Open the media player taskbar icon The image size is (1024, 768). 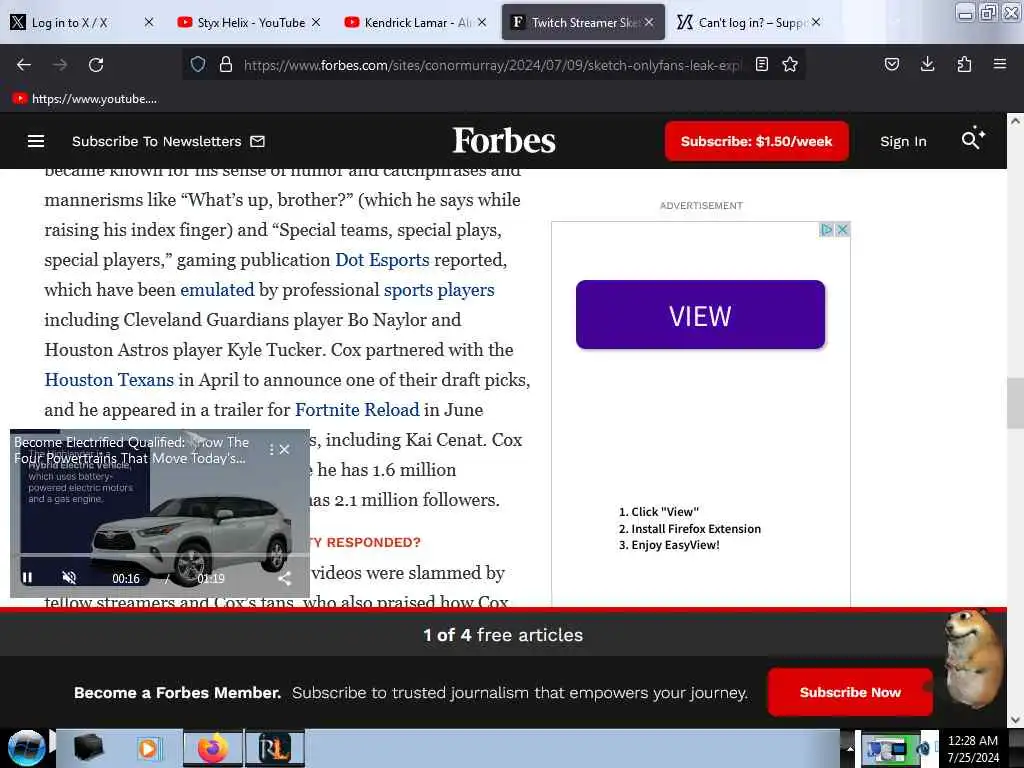148,748
